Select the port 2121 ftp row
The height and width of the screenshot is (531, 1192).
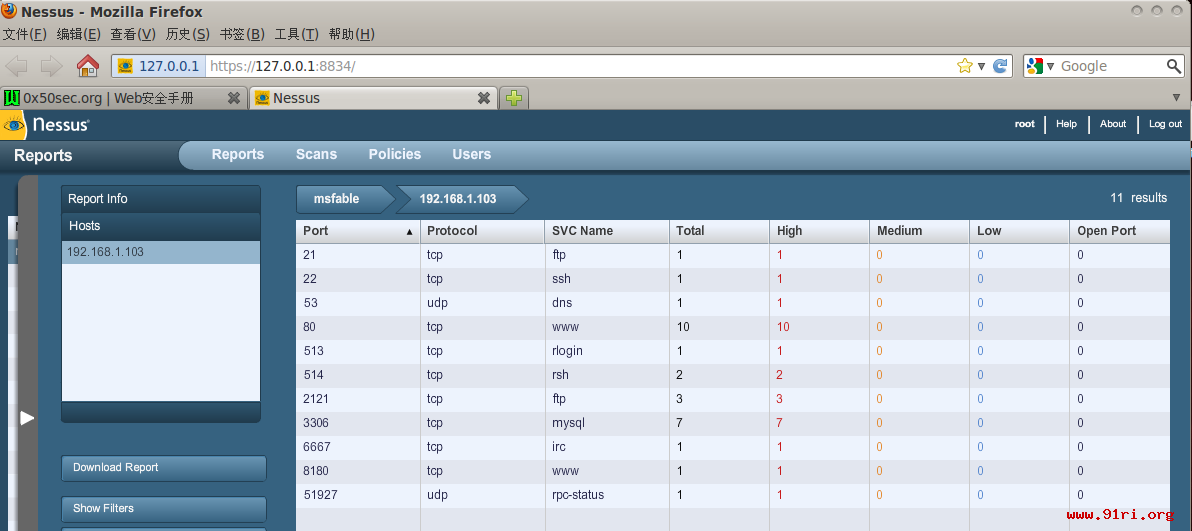click(x=733, y=399)
